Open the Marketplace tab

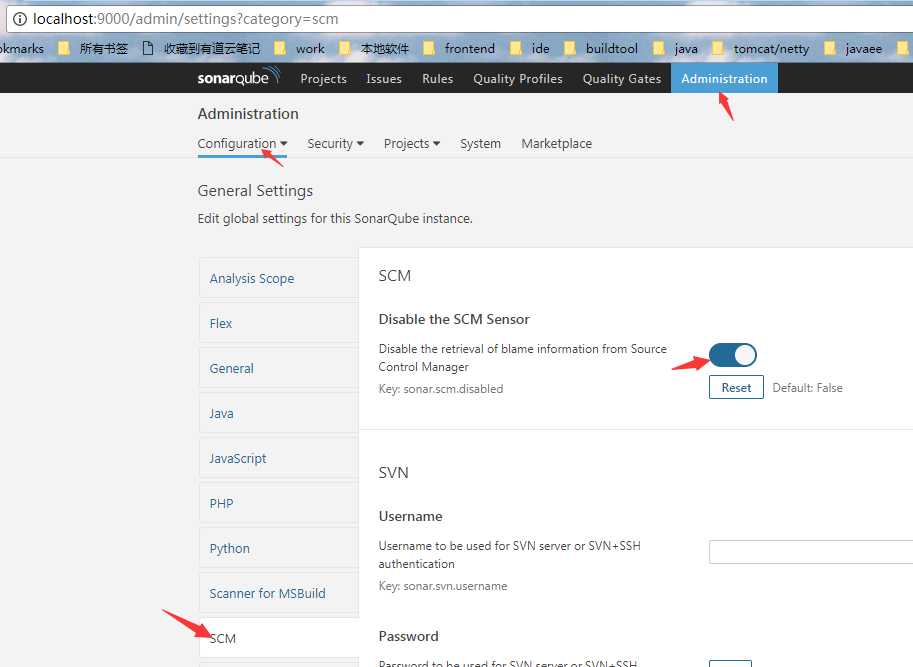[x=557, y=143]
